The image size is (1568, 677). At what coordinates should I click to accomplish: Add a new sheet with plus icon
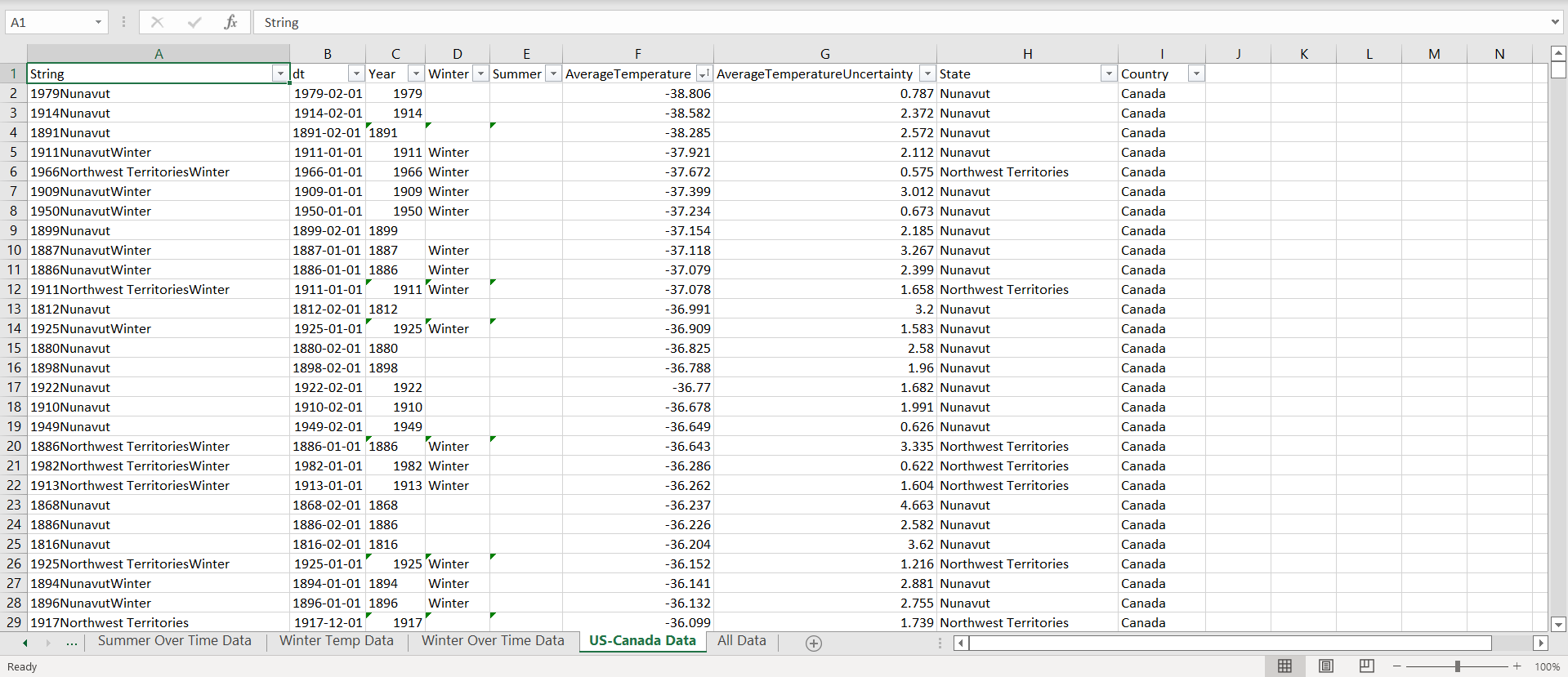813,644
